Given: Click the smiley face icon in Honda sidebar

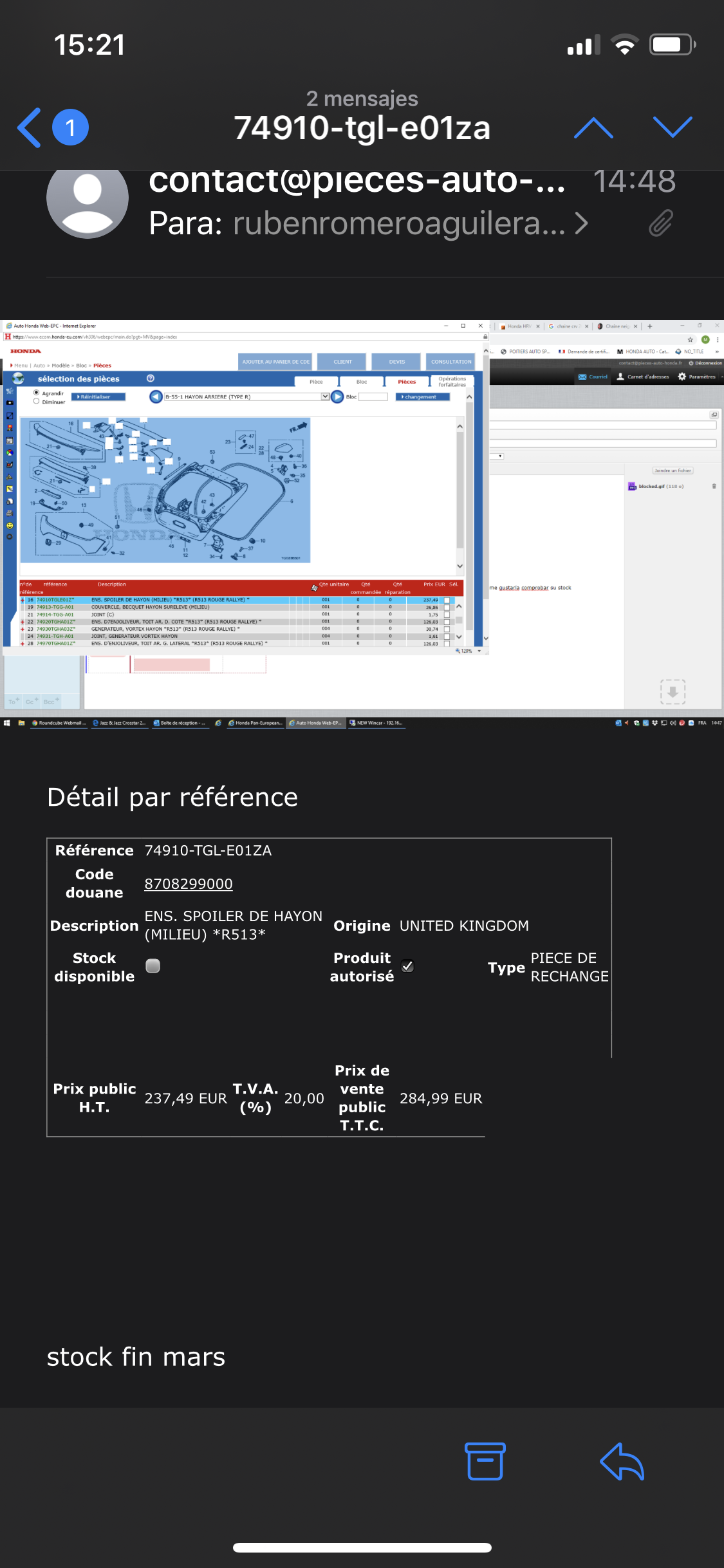Looking at the screenshot, I should click(10, 525).
